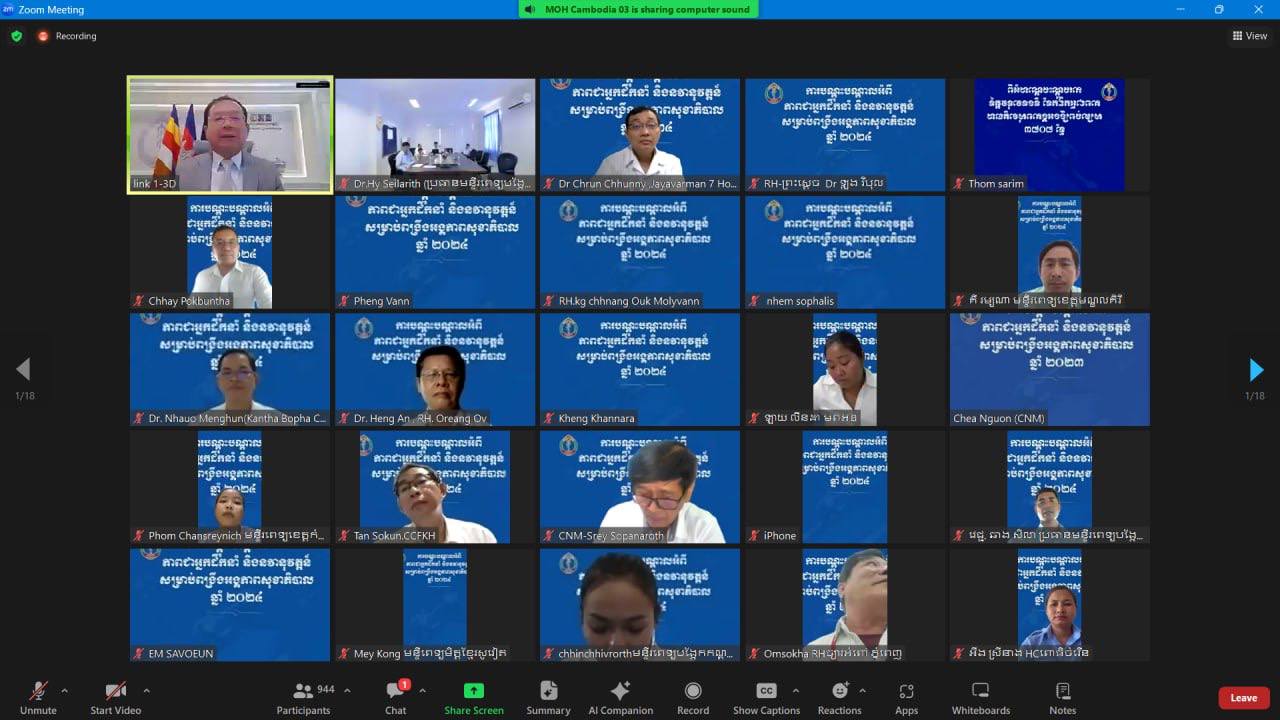
Task: Toggle microphone with Unmute button
Action: tap(38, 697)
